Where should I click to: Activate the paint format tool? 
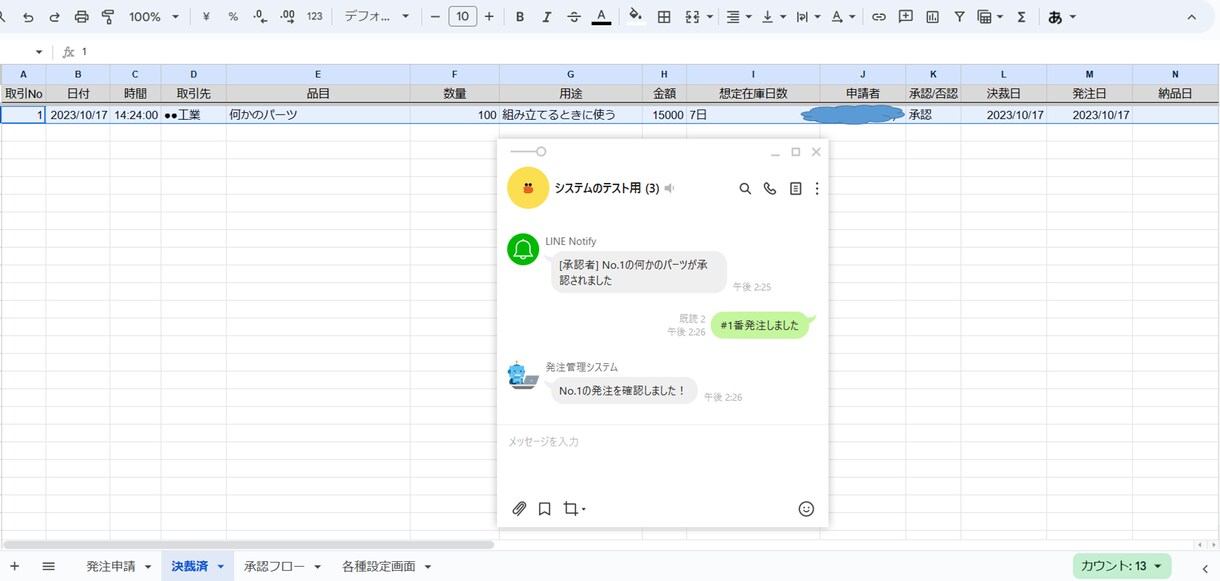coord(108,17)
